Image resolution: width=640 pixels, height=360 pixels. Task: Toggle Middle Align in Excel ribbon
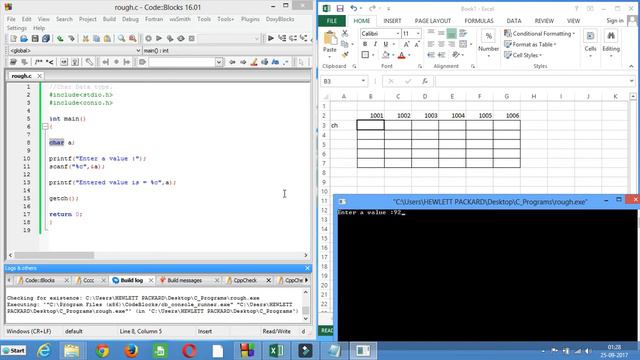(x=441, y=33)
